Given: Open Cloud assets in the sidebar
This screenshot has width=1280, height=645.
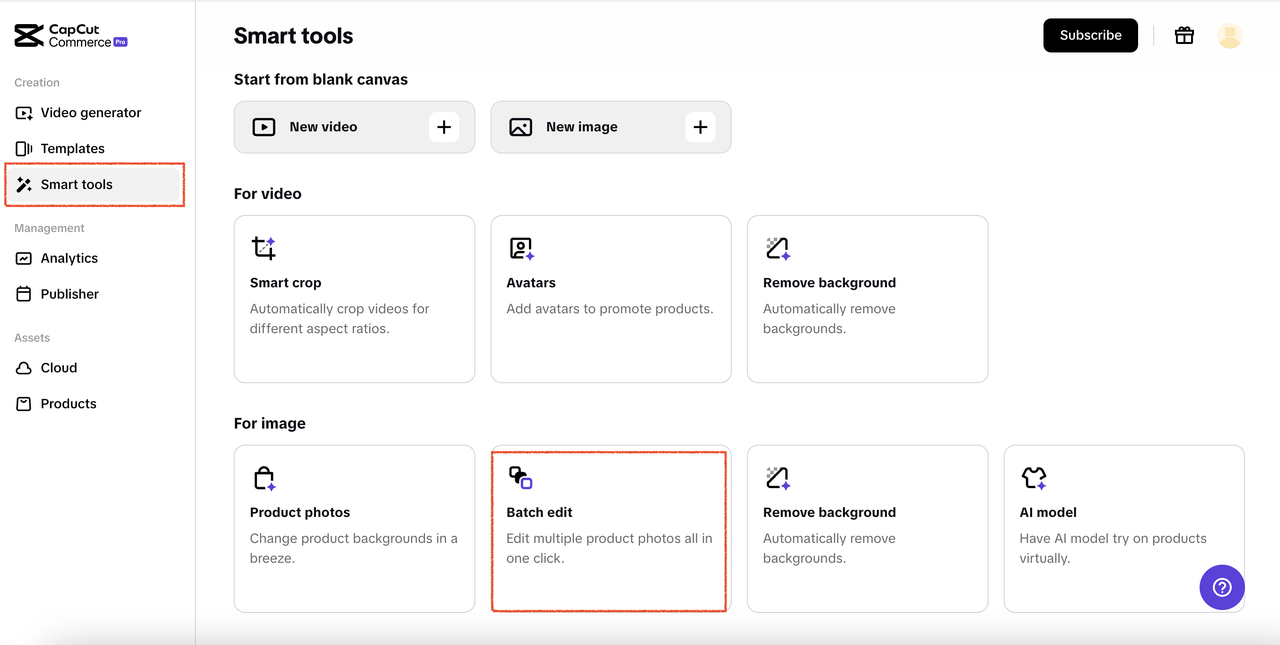Looking at the screenshot, I should pyautogui.click(x=58, y=368).
